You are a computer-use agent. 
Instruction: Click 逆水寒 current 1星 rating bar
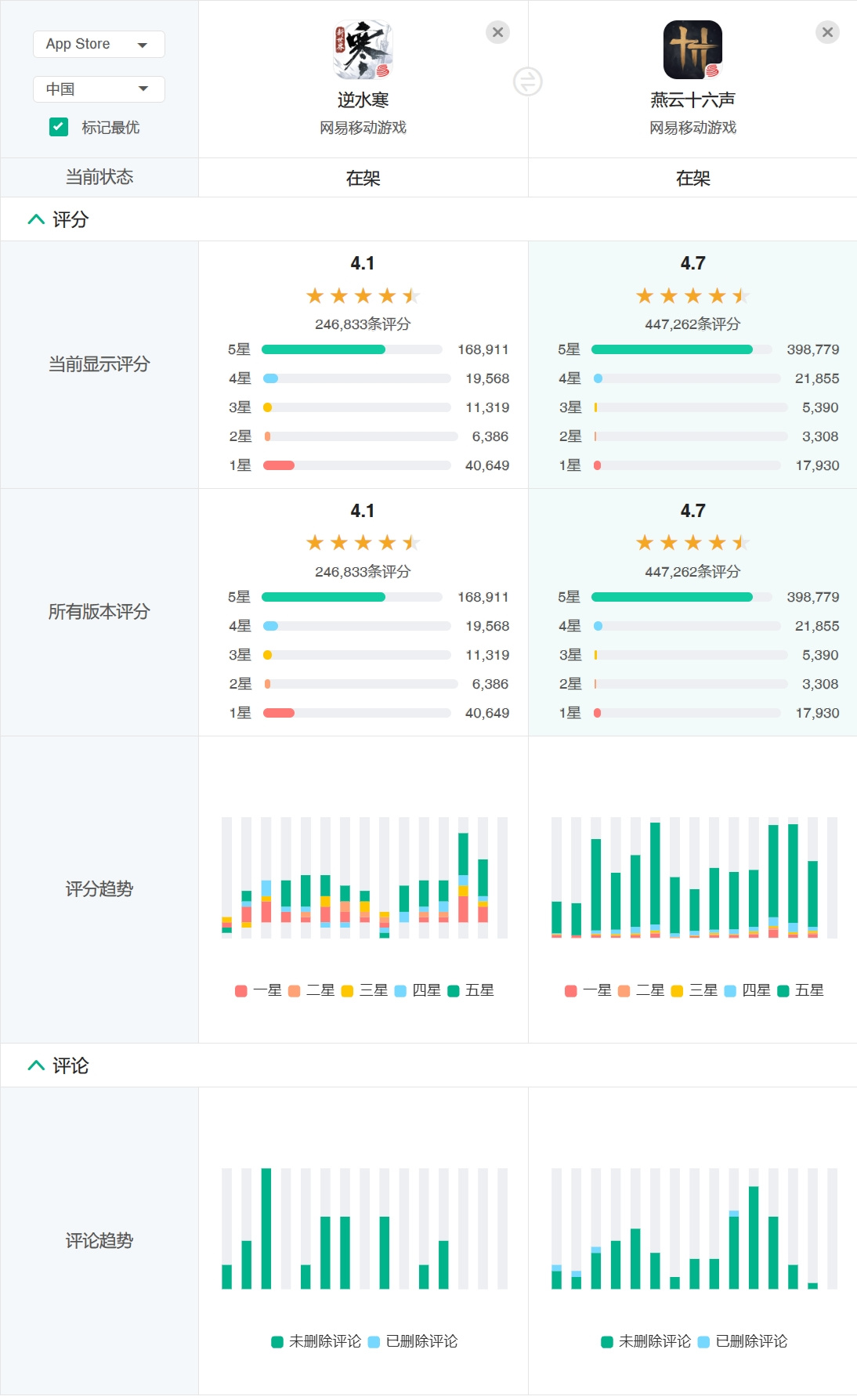pyautogui.click(x=356, y=465)
